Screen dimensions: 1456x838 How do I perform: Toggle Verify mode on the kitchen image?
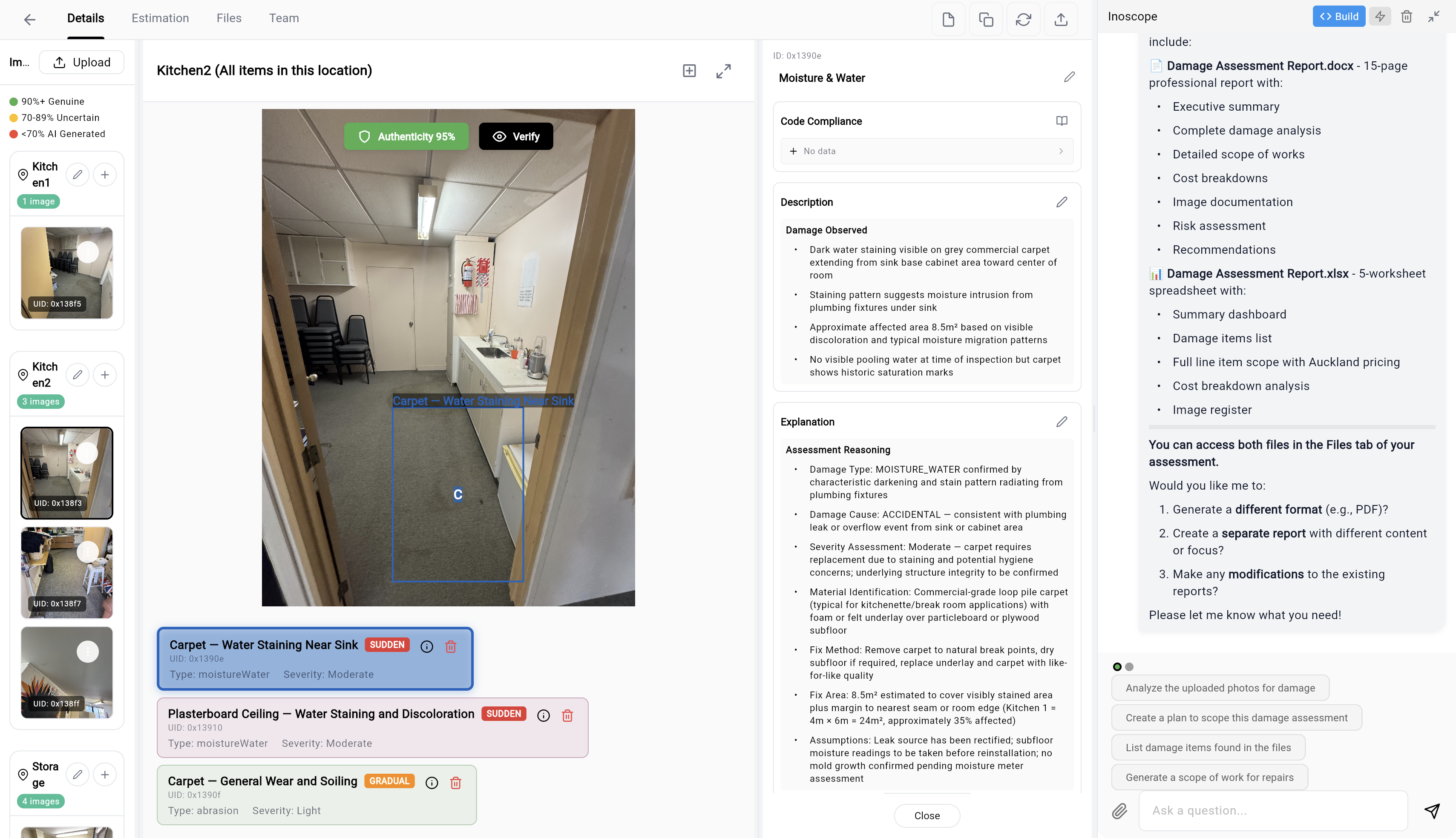[515, 136]
